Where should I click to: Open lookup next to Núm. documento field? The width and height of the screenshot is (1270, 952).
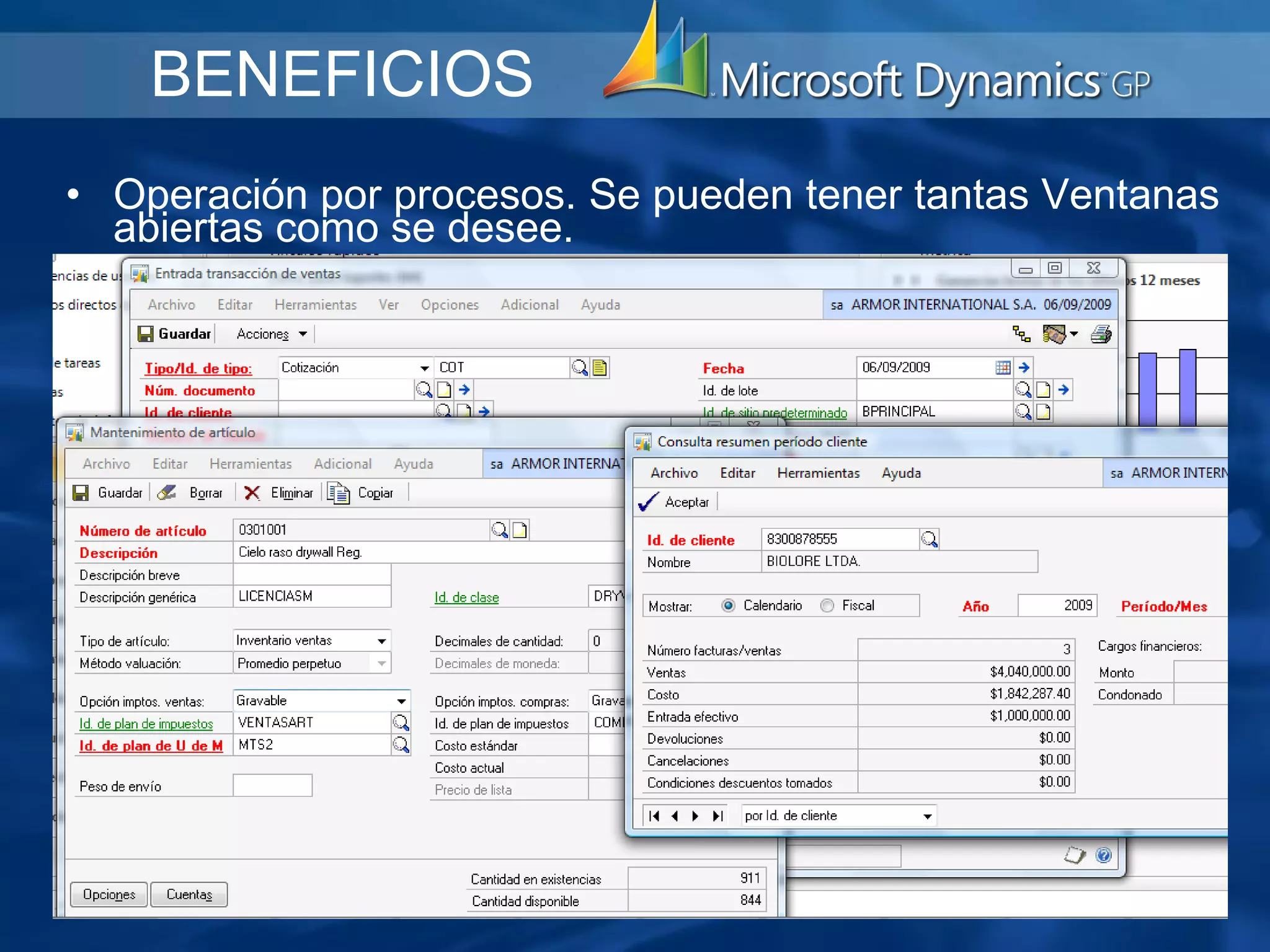(424, 390)
